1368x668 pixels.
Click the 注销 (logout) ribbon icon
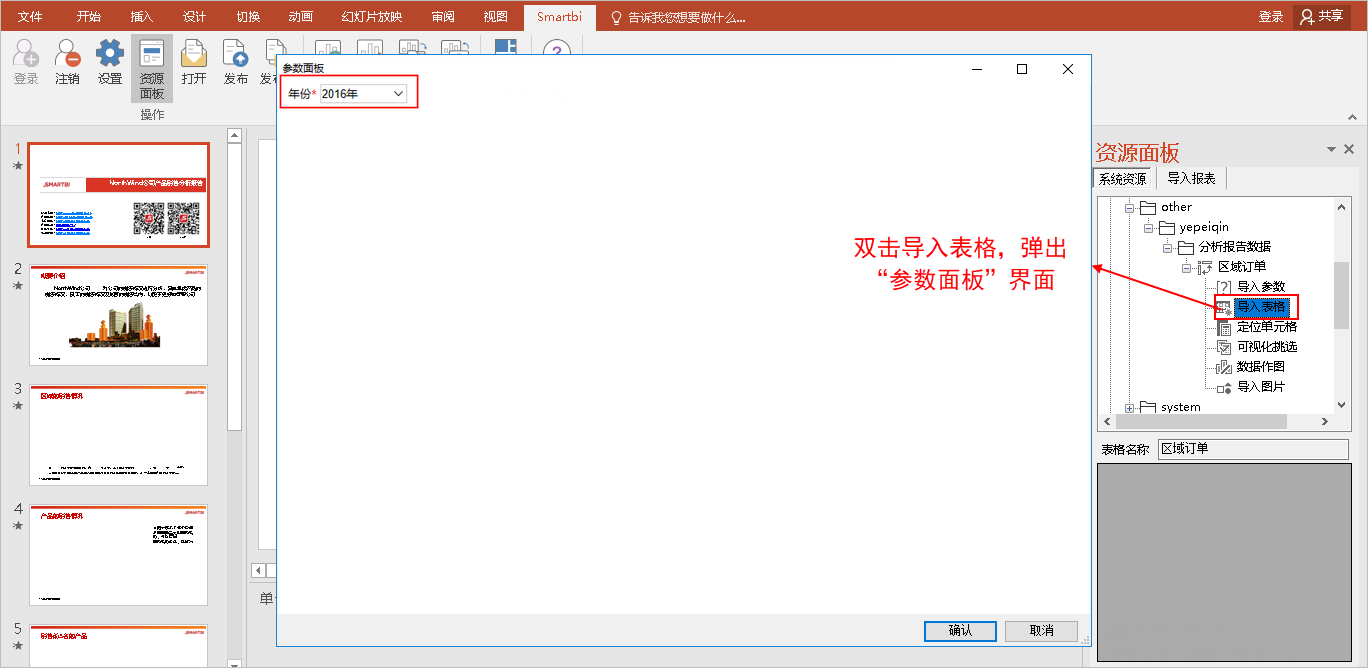(68, 62)
